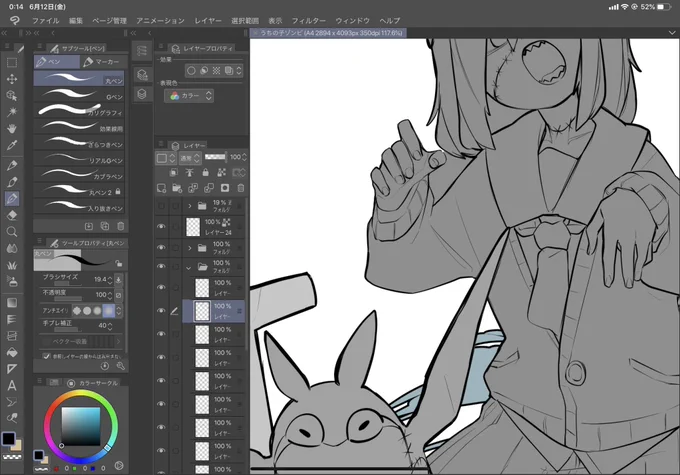Choose the strongest anti-aliasing option

point(108,310)
